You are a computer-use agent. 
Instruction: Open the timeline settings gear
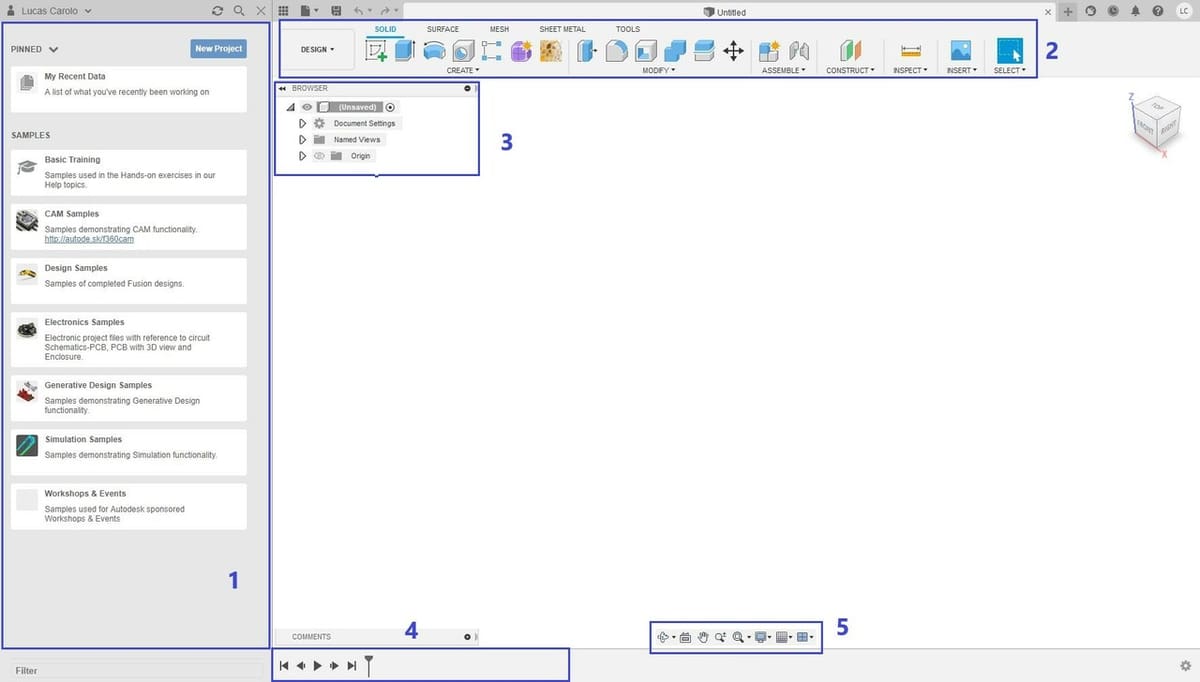(1185, 665)
